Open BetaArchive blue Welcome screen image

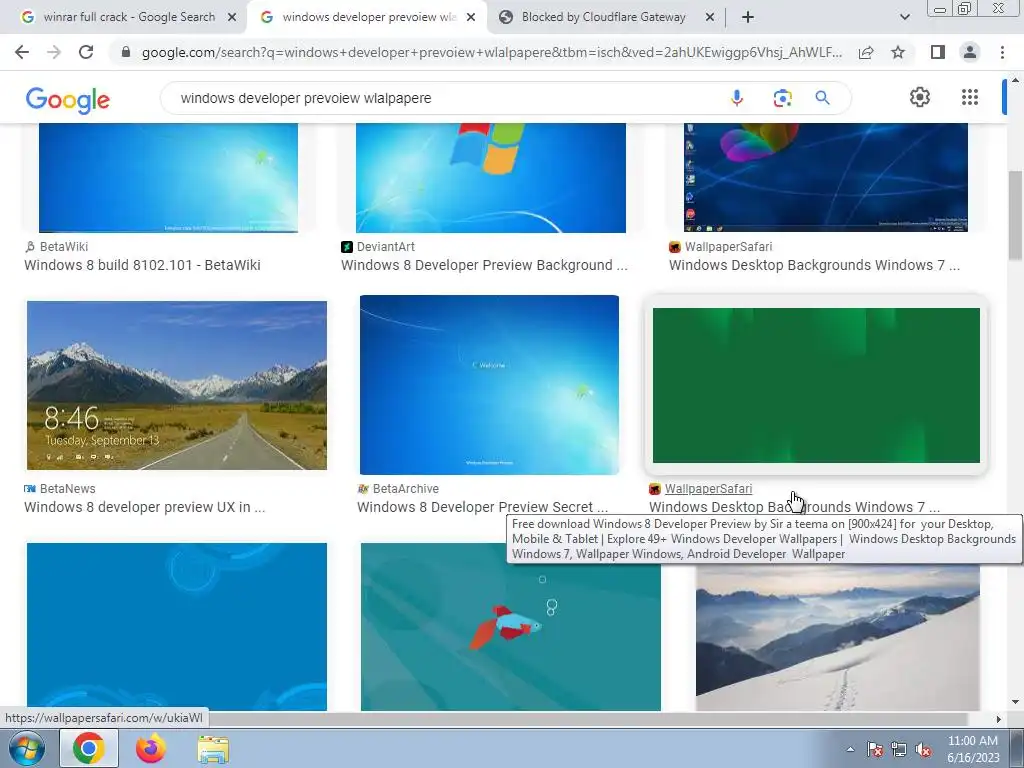[x=489, y=385]
